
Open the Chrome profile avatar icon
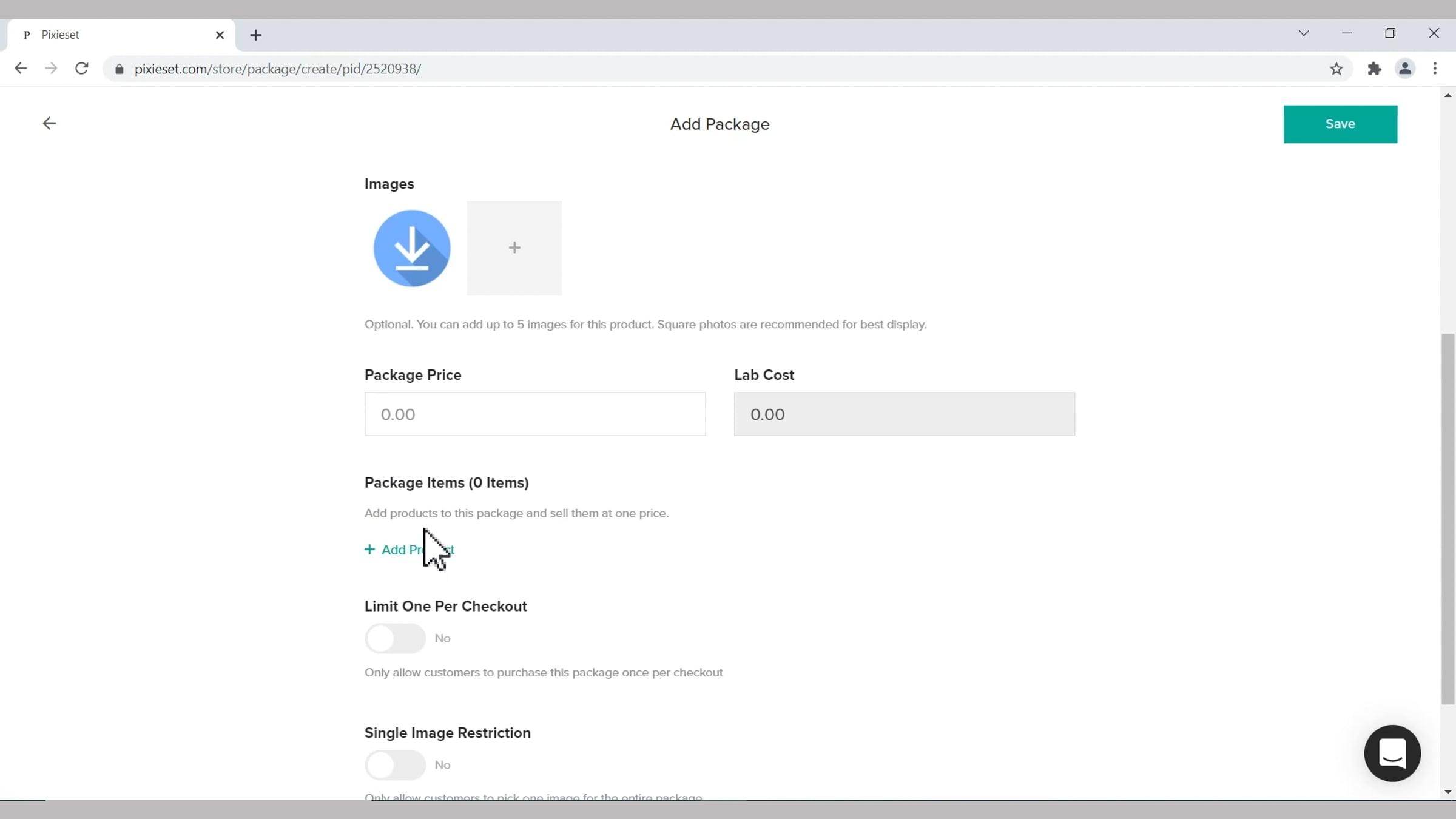[x=1404, y=69]
